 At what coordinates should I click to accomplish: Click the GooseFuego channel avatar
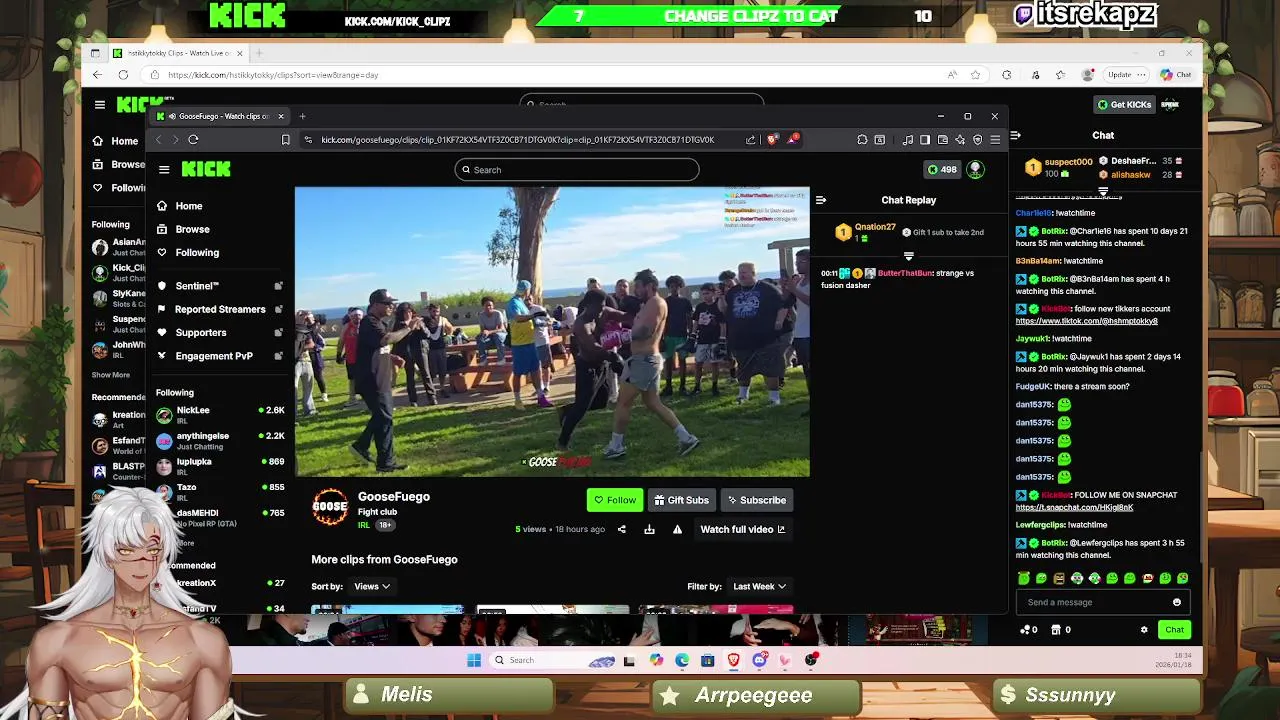pos(330,507)
